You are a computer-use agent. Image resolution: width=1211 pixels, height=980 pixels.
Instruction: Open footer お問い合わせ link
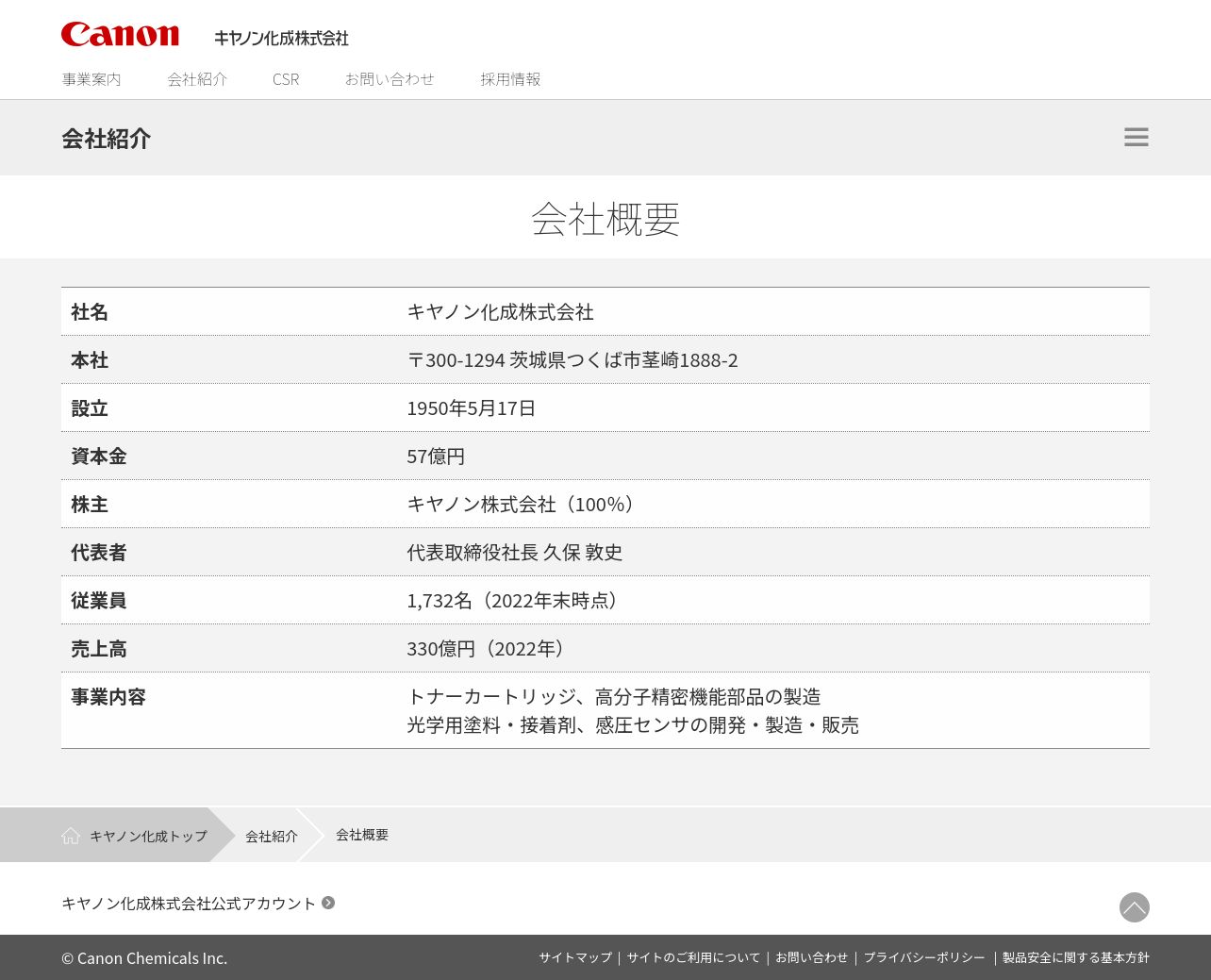coord(811,957)
